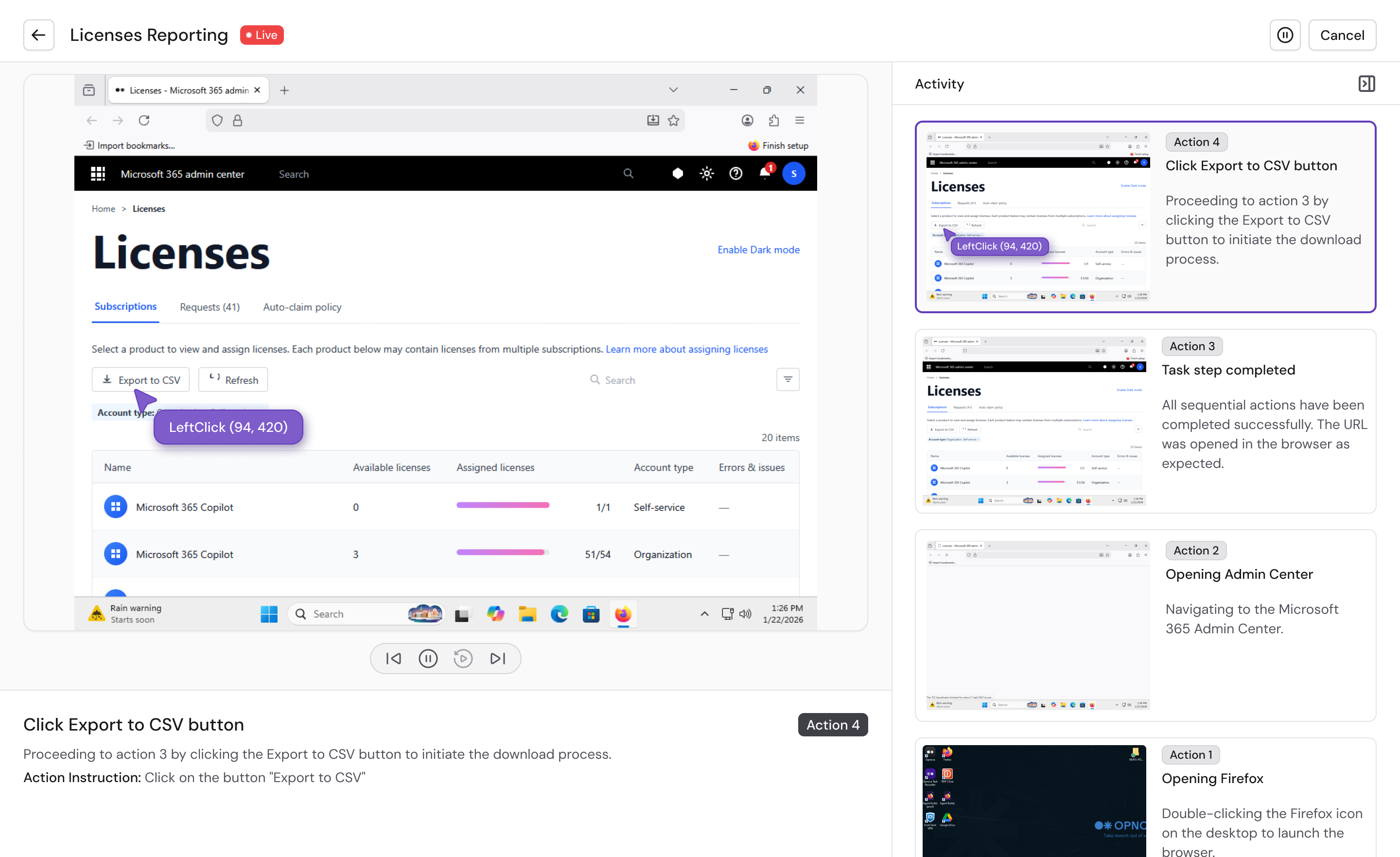
Task: Enable Dark mode link
Action: click(x=758, y=250)
